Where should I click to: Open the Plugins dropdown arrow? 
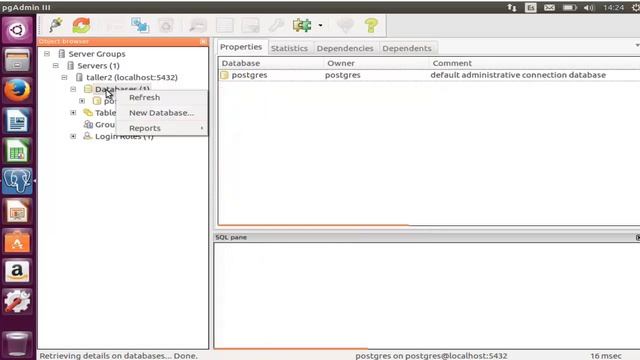coord(320,26)
